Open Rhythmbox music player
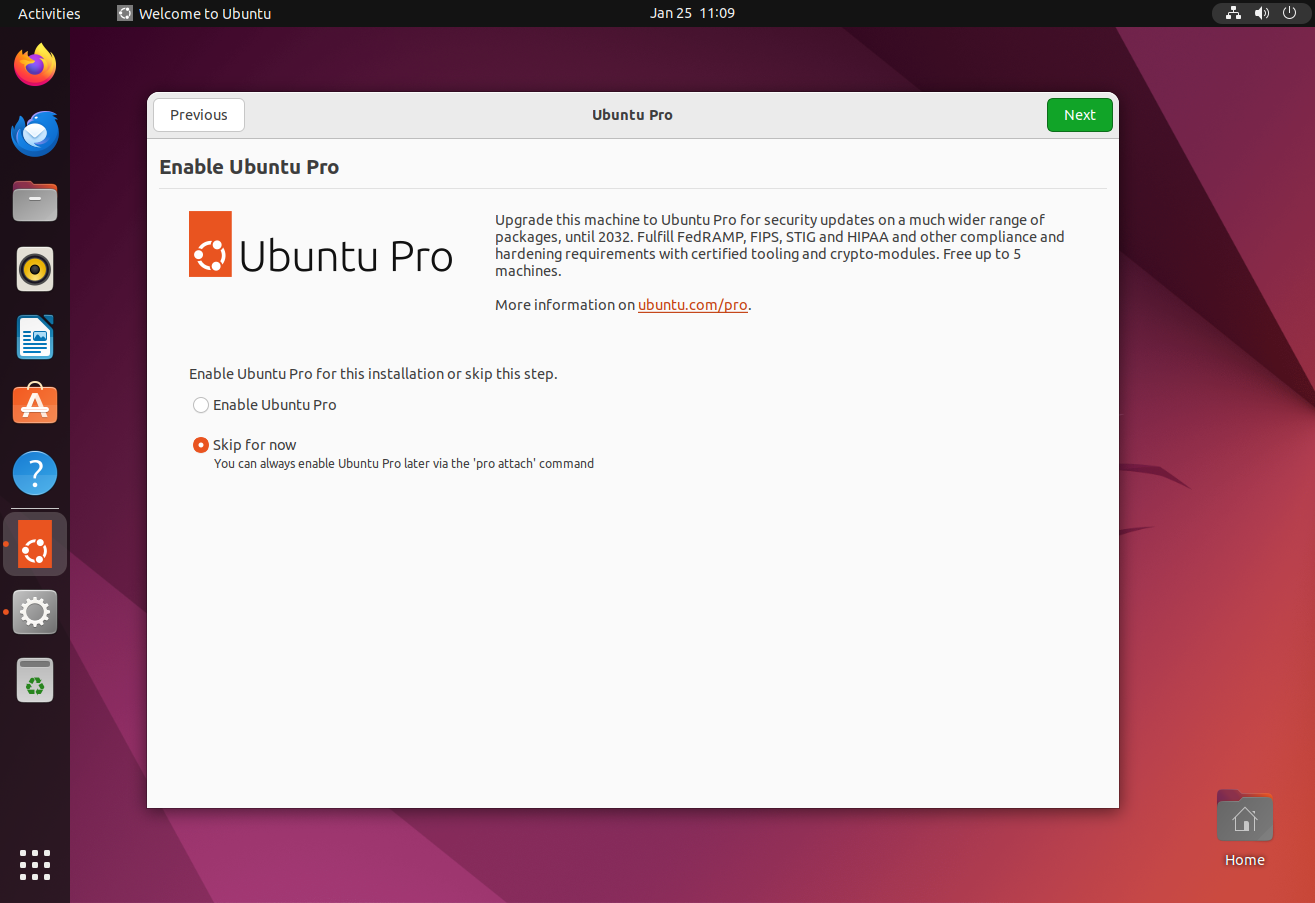The height and width of the screenshot is (903, 1315). [35, 269]
